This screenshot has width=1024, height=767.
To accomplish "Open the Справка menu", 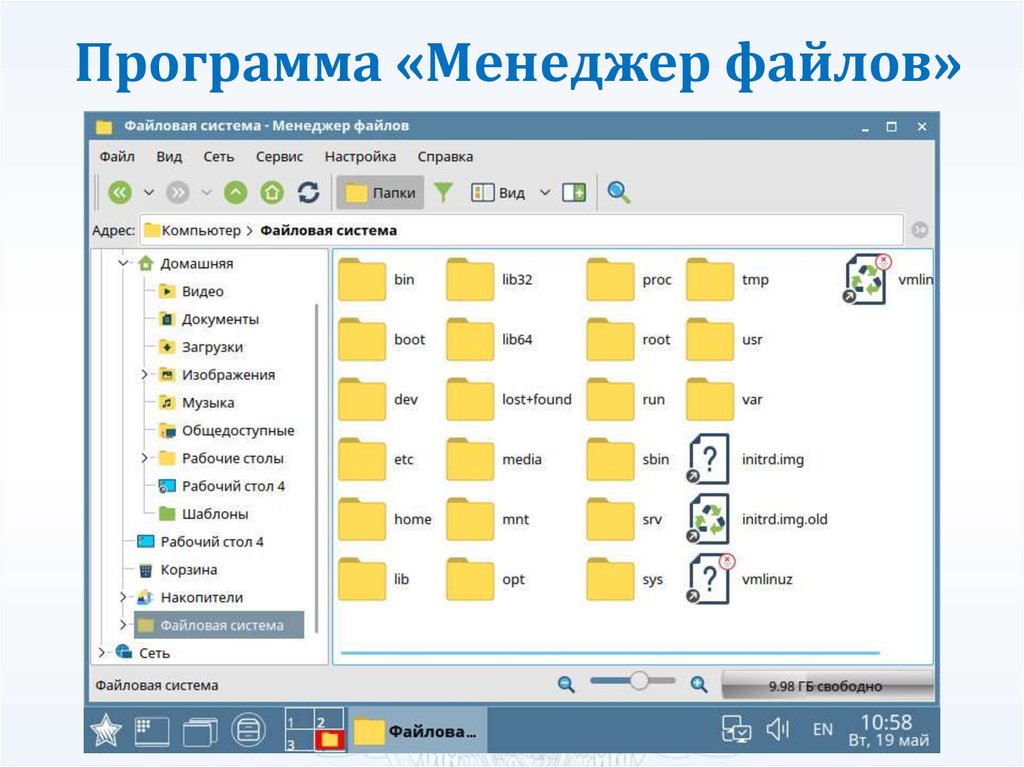I will click(445, 157).
